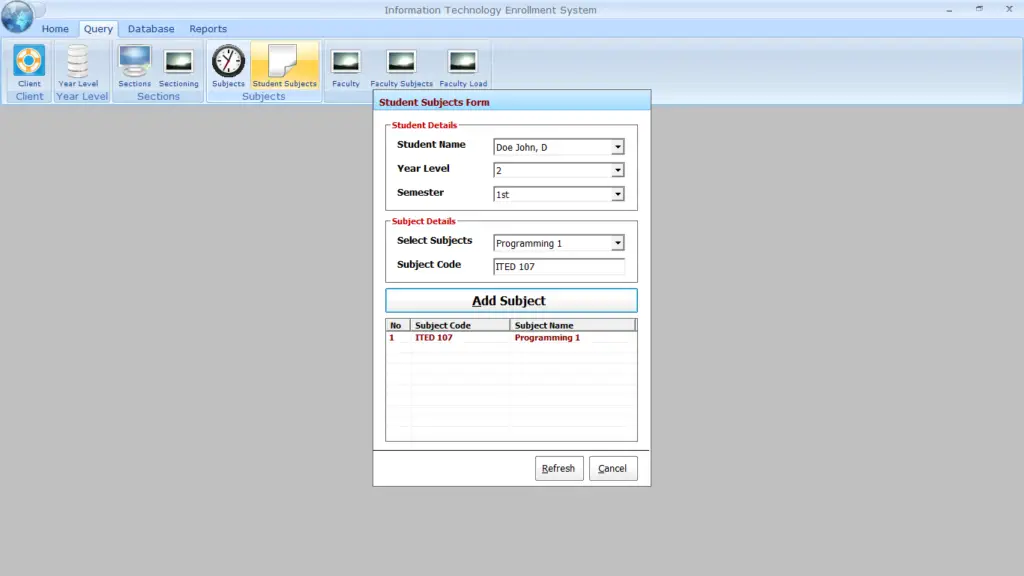1024x576 pixels.
Task: Go to the Home tab
Action: click(x=55, y=28)
